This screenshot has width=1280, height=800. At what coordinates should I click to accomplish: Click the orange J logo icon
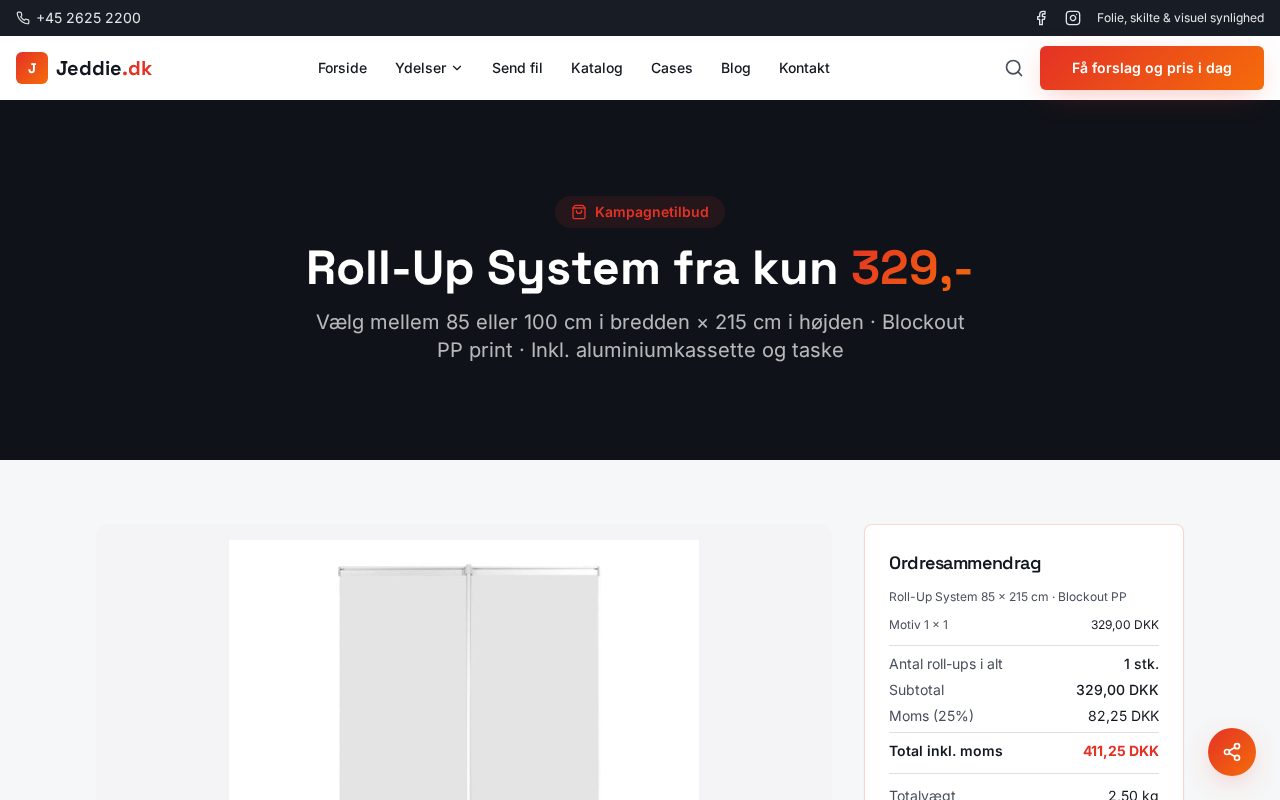tap(32, 68)
